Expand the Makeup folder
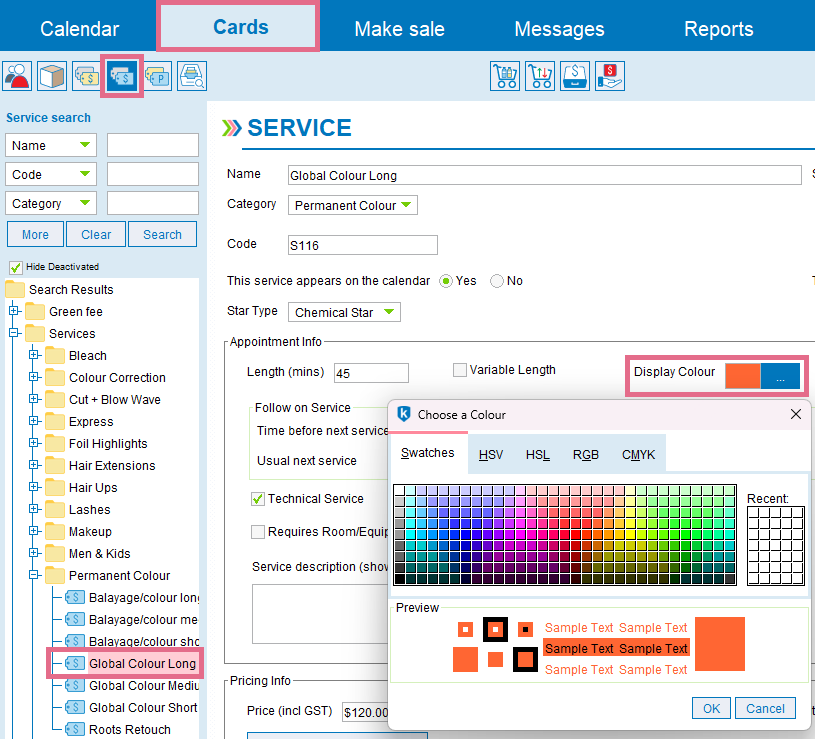The width and height of the screenshot is (815, 739). [34, 531]
